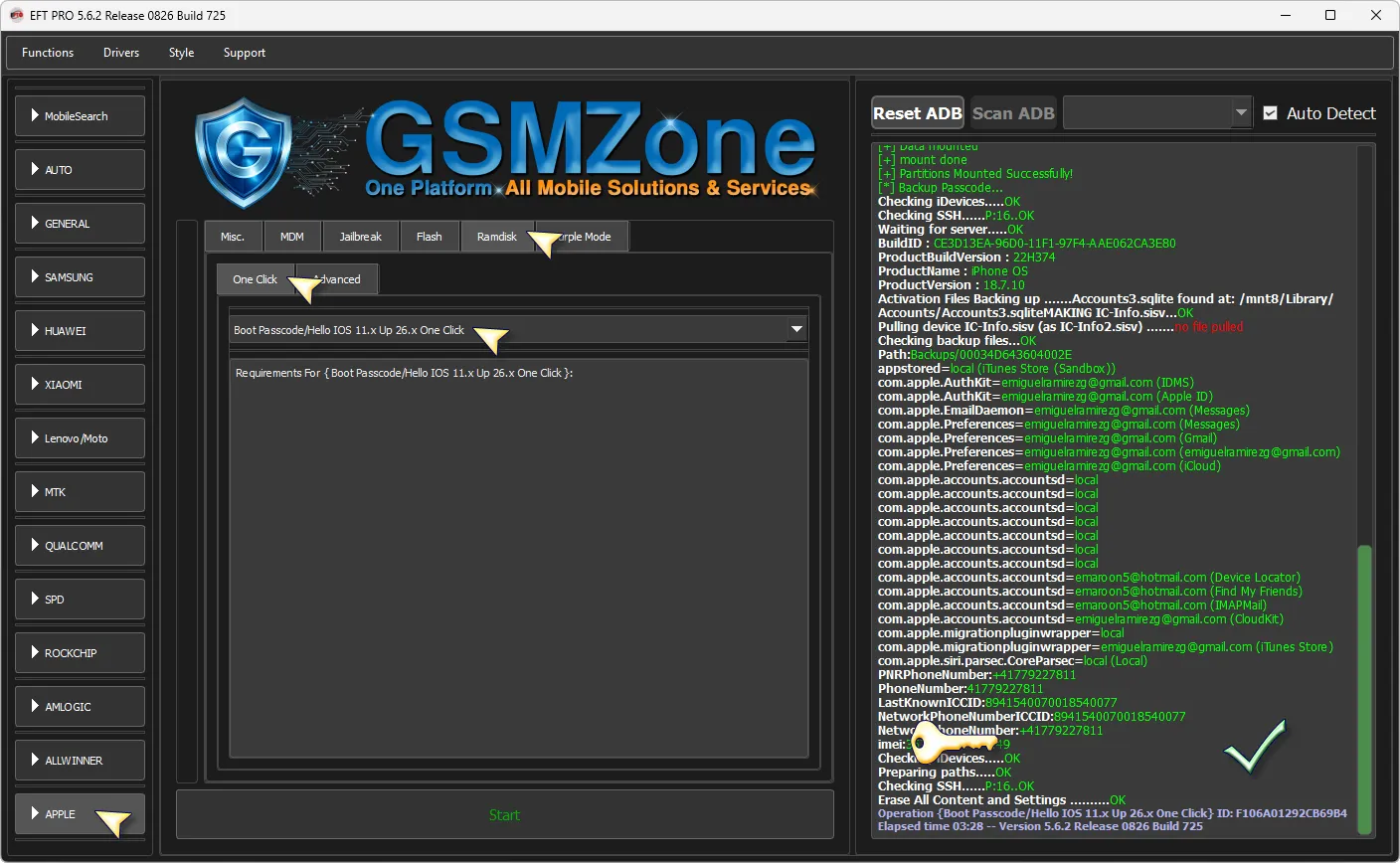Select the One Click sub-tab
The height and width of the screenshot is (863, 1400).
pos(256,279)
